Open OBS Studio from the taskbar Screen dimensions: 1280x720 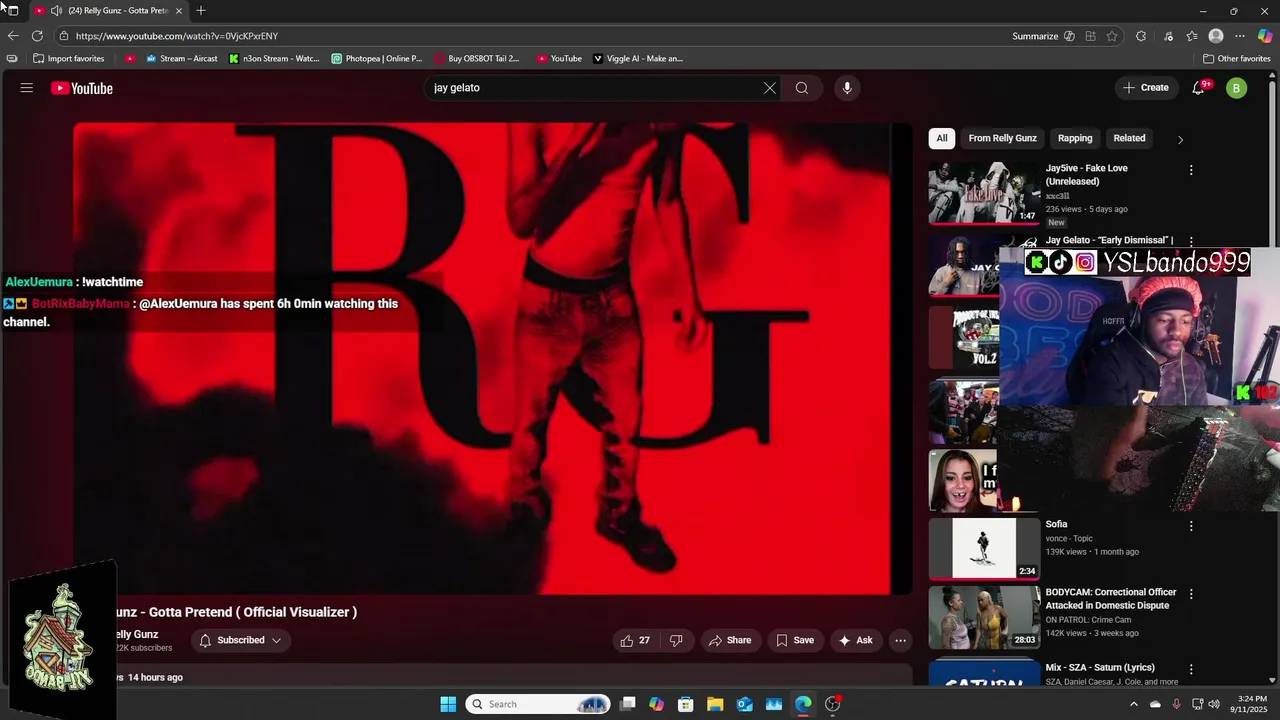tap(833, 704)
